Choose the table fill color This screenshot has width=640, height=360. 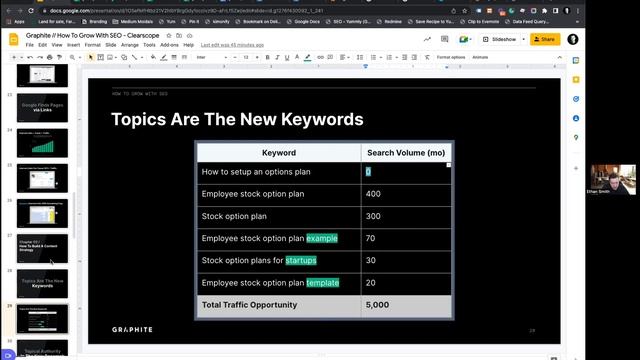(153, 58)
